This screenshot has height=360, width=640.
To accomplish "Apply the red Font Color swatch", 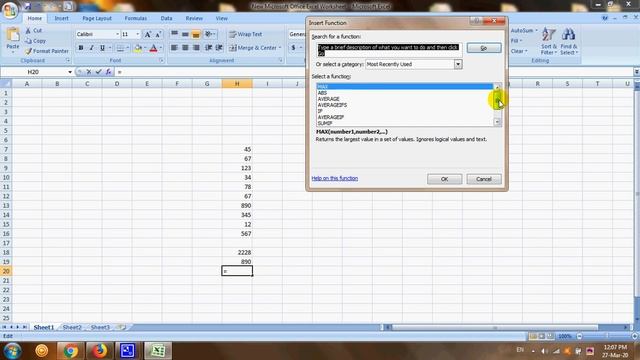I will pyautogui.click(x=153, y=48).
